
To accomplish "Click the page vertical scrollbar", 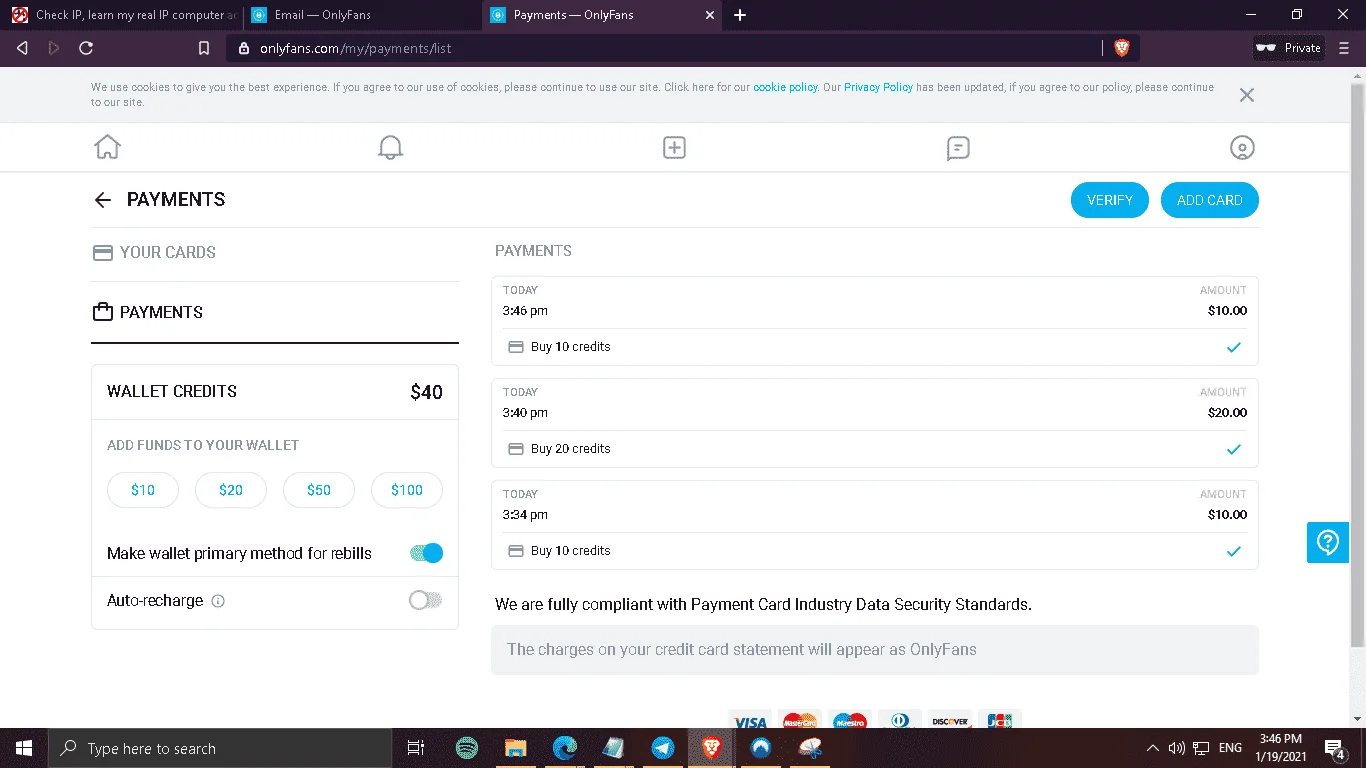I will (1357, 365).
